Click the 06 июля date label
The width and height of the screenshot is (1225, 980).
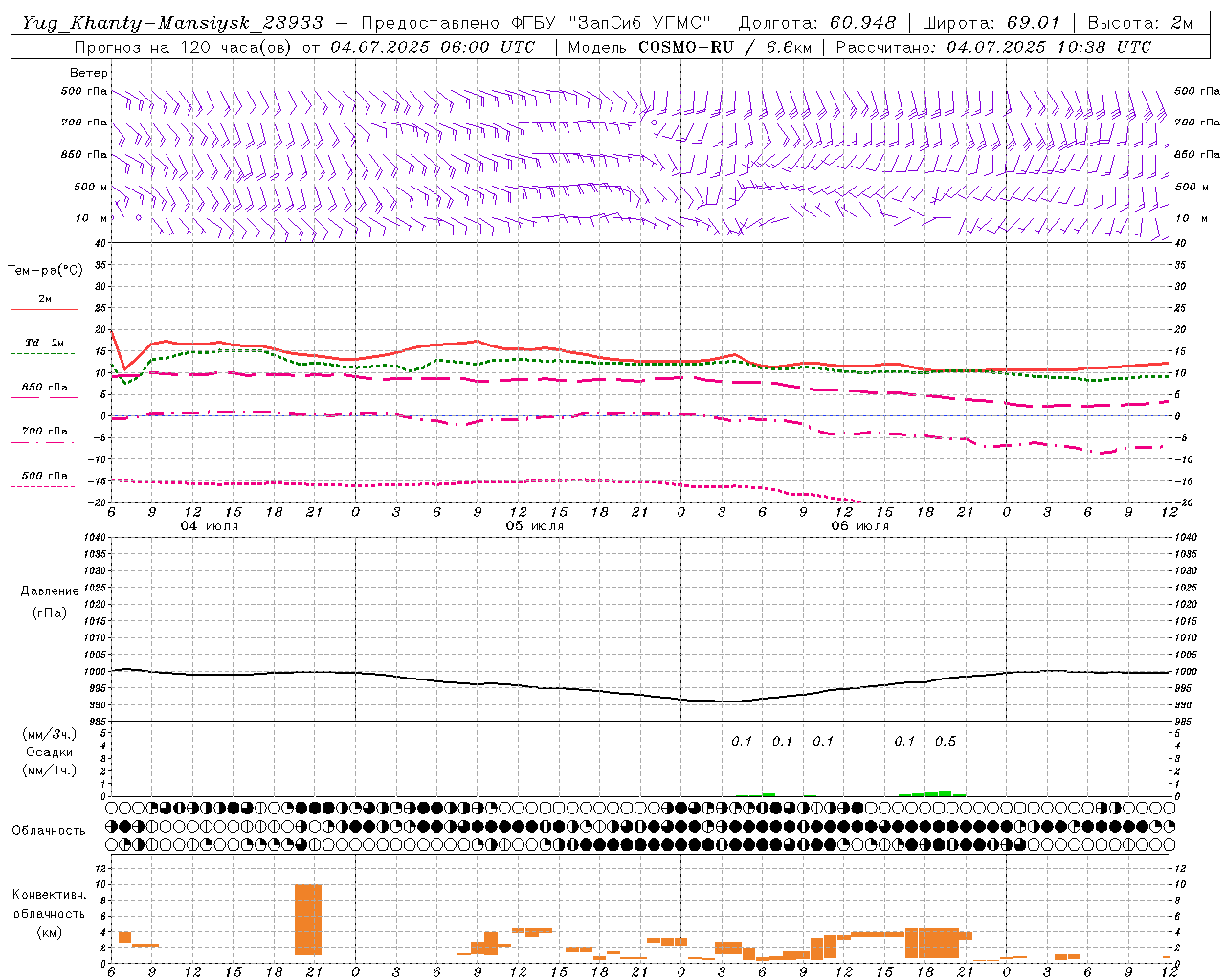pyautogui.click(x=860, y=526)
